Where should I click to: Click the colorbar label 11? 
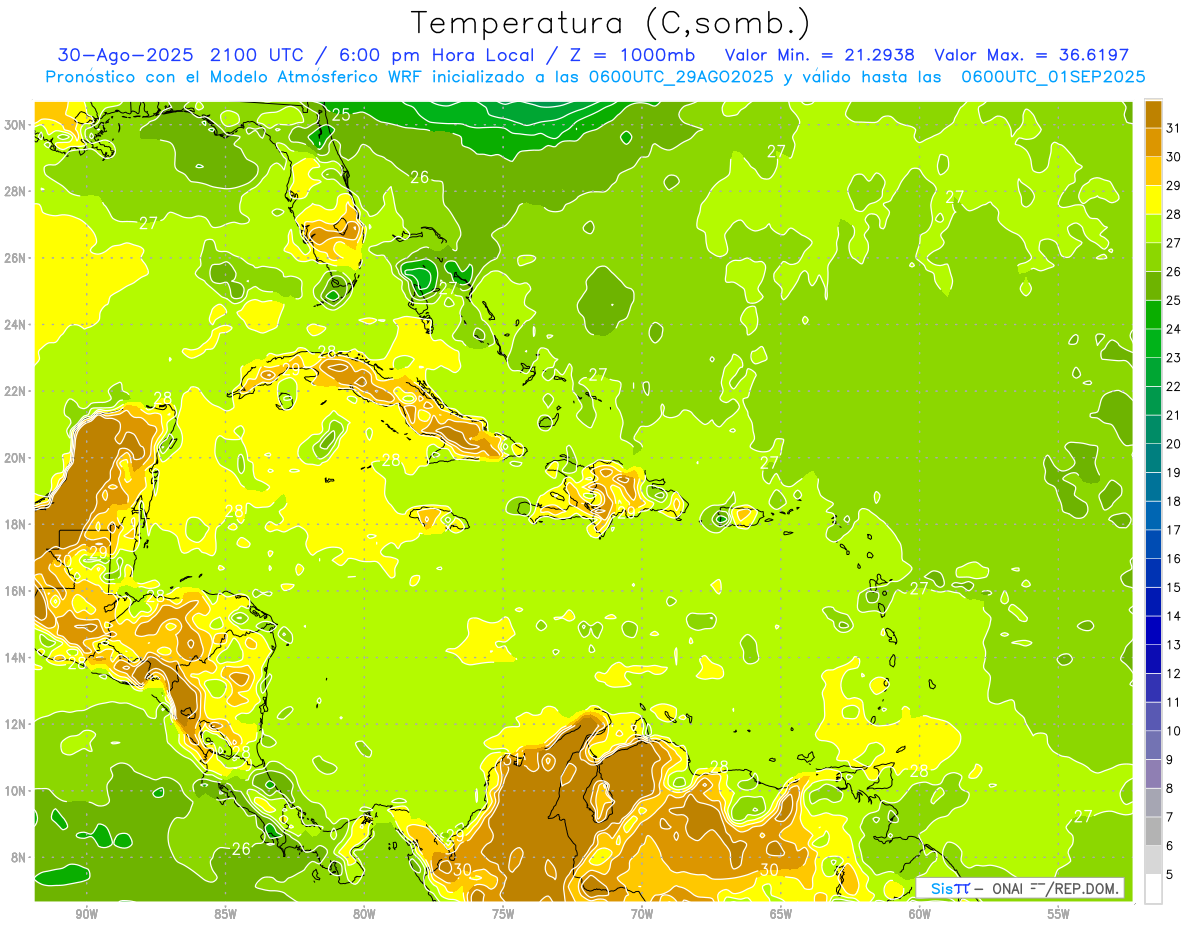tap(1174, 702)
